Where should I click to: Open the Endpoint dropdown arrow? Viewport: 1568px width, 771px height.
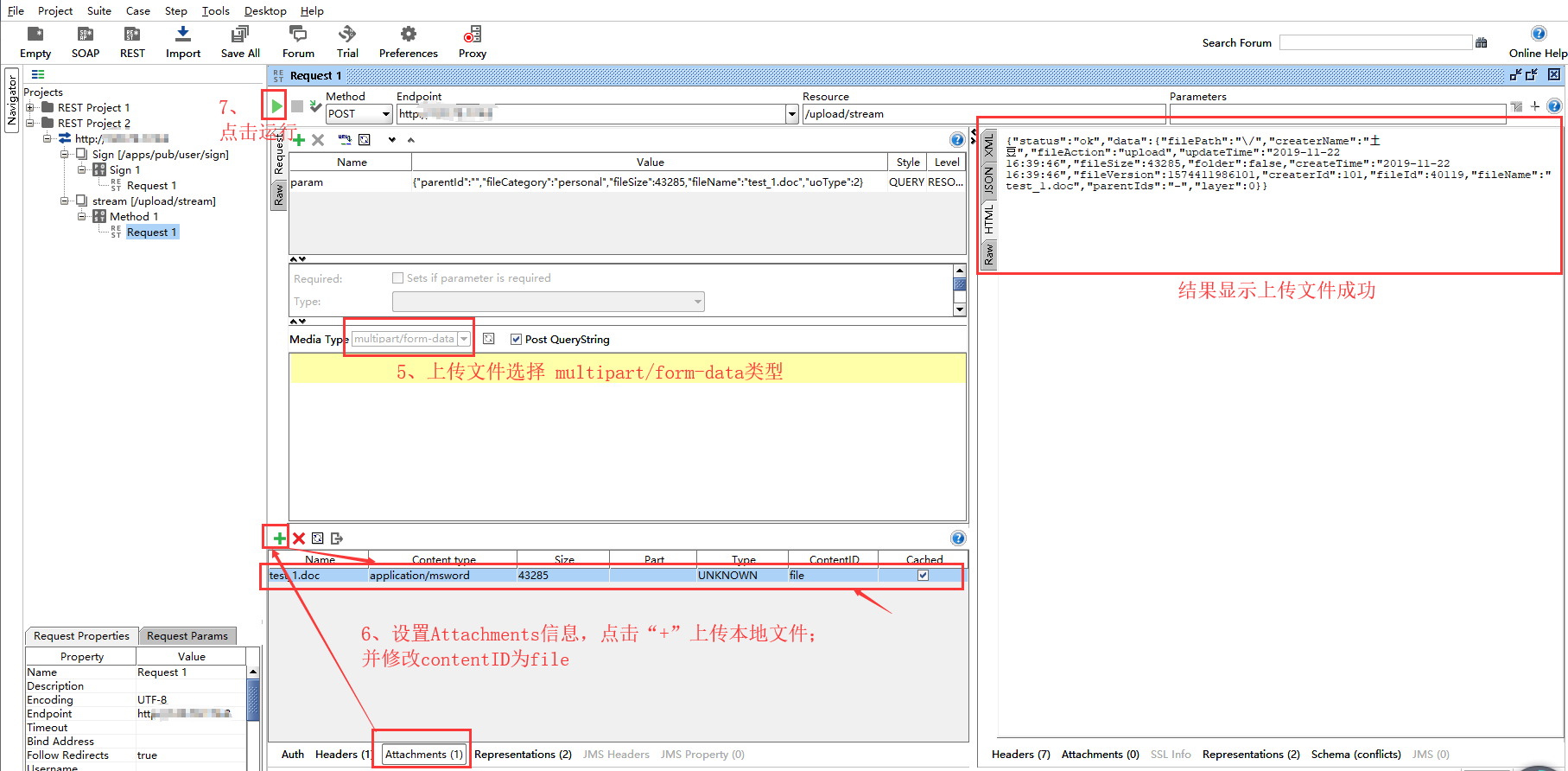click(791, 114)
